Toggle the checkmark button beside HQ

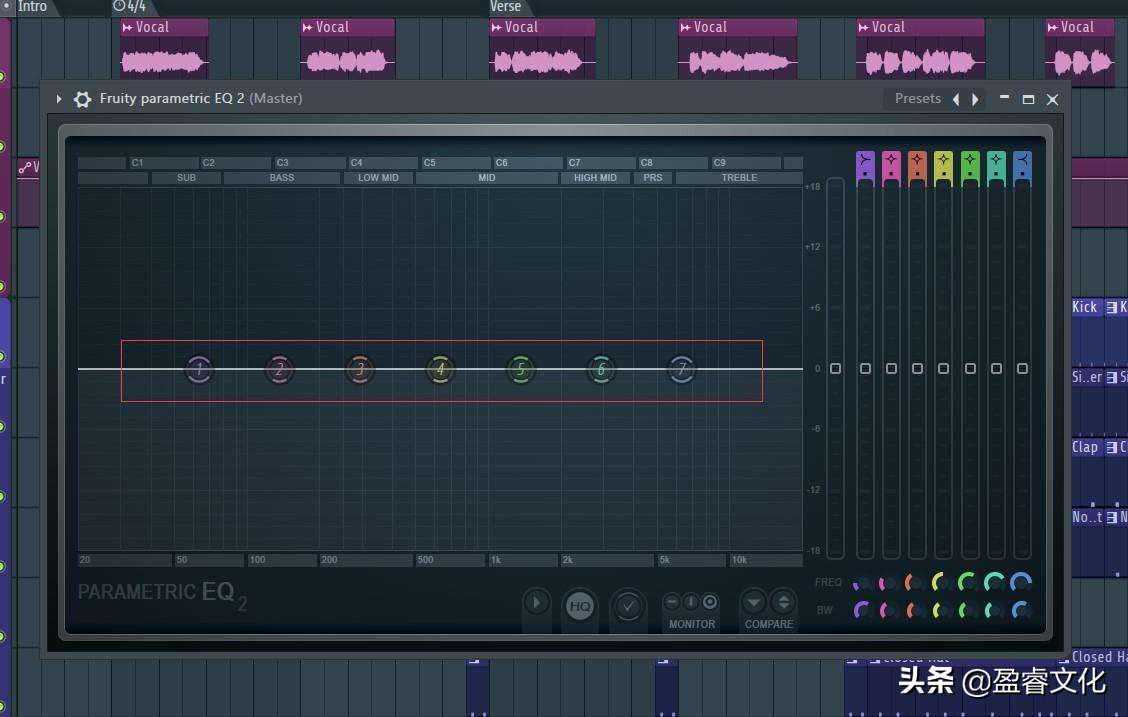pos(628,606)
